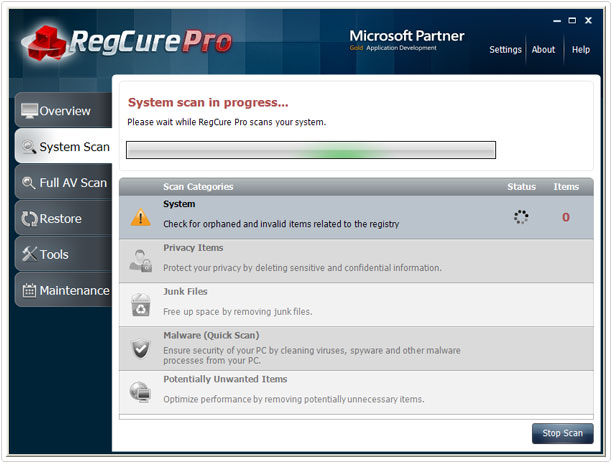The height and width of the screenshot is (463, 612).
Task: Click the Tools wrench icon
Action: 29,254
